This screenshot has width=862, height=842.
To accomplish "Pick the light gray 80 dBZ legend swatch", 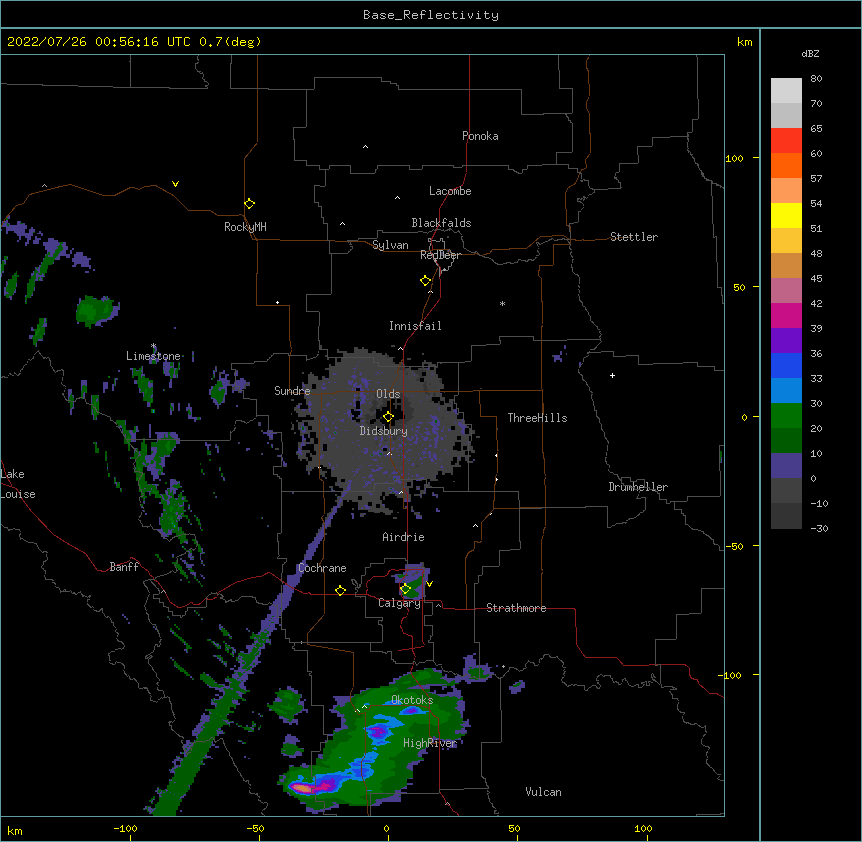I will pos(786,91).
